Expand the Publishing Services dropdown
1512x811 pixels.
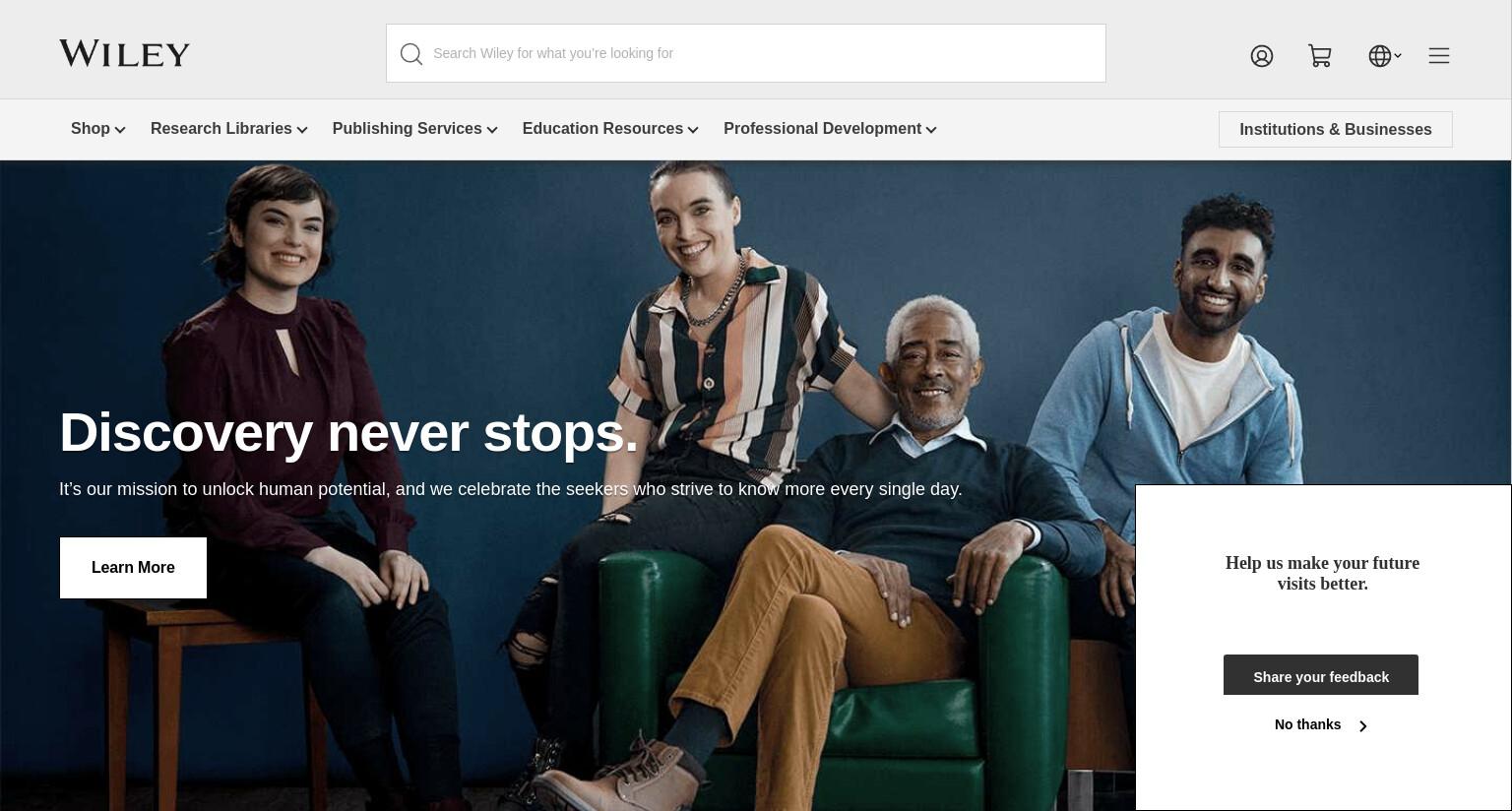[414, 129]
